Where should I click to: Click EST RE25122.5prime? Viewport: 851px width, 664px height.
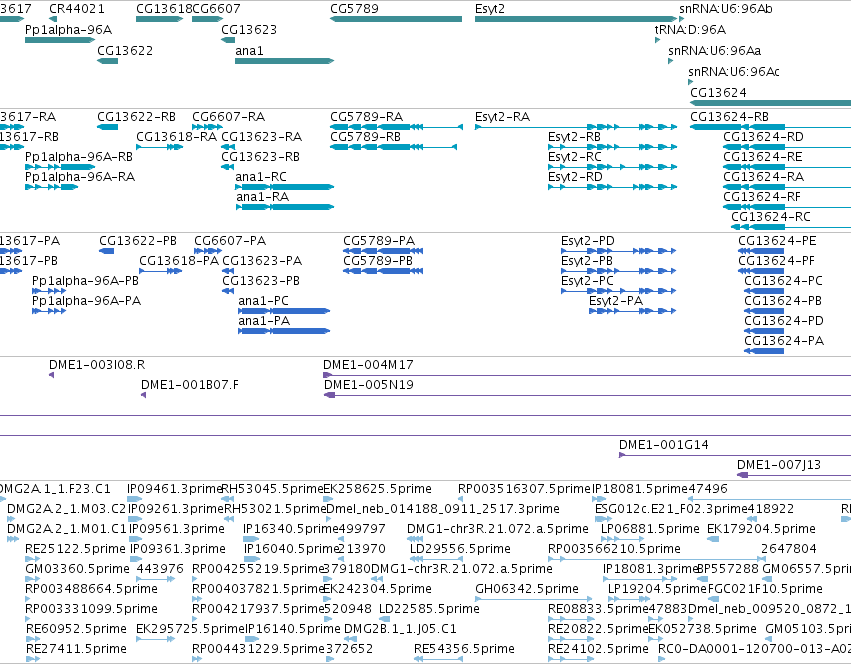75,549
